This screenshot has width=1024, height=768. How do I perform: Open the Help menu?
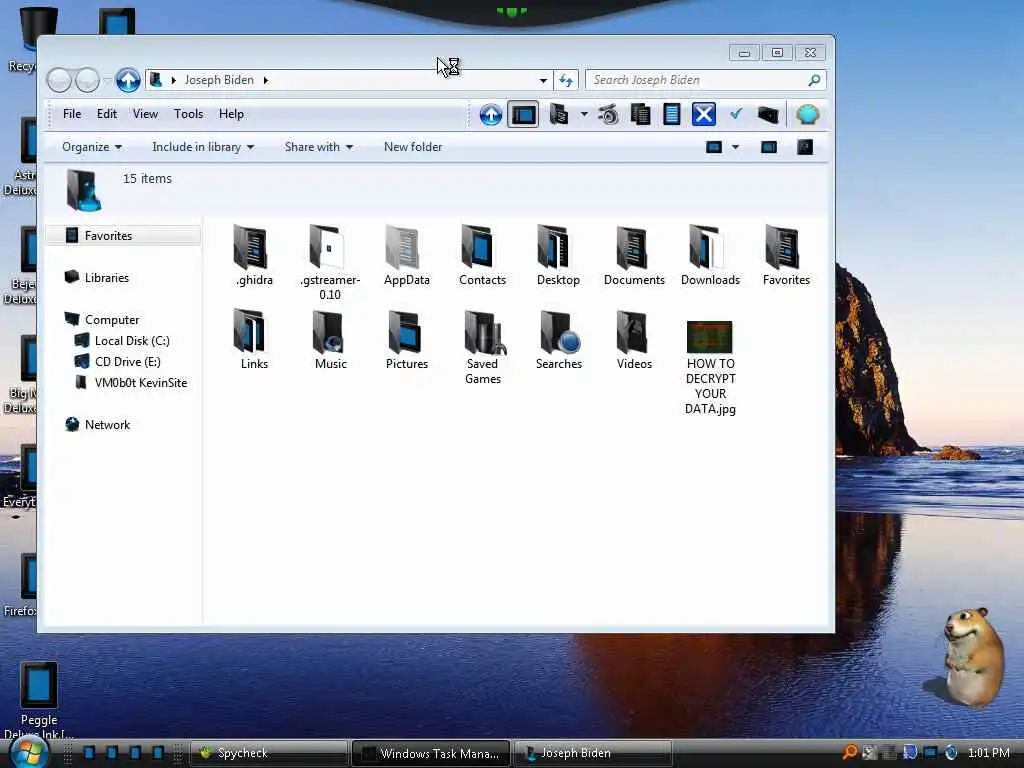tap(231, 114)
